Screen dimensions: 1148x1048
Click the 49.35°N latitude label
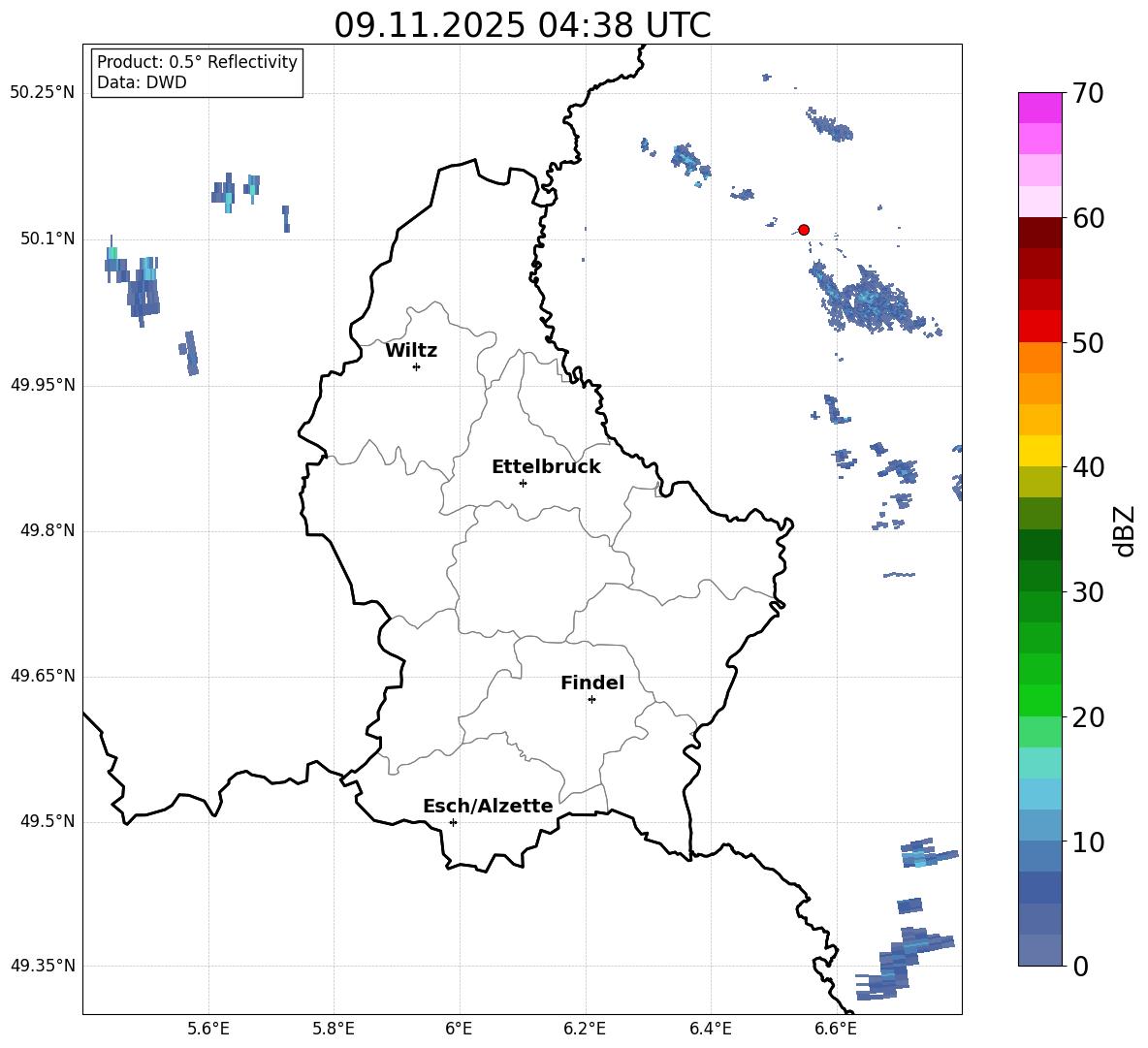[43, 966]
